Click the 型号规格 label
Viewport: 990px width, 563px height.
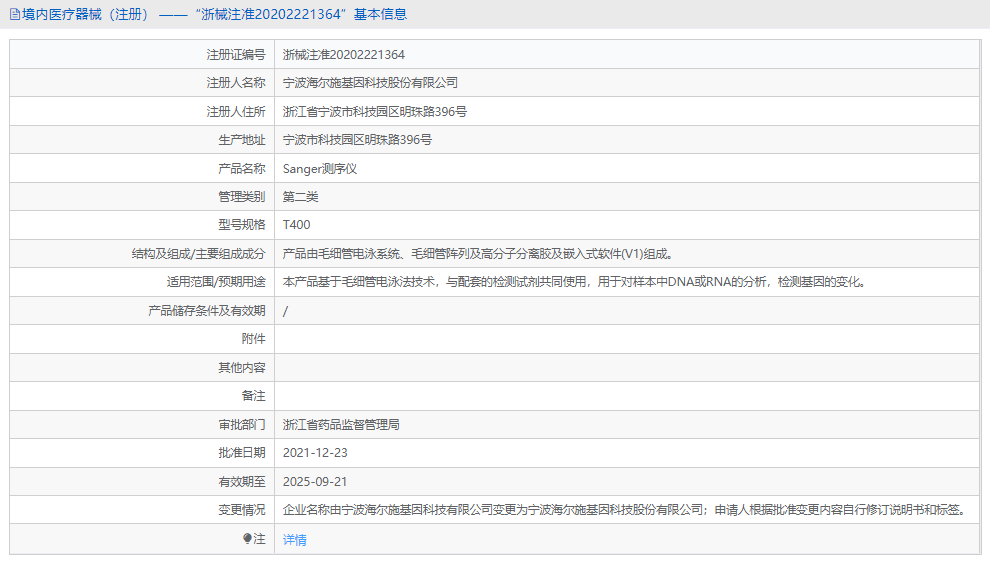242,225
